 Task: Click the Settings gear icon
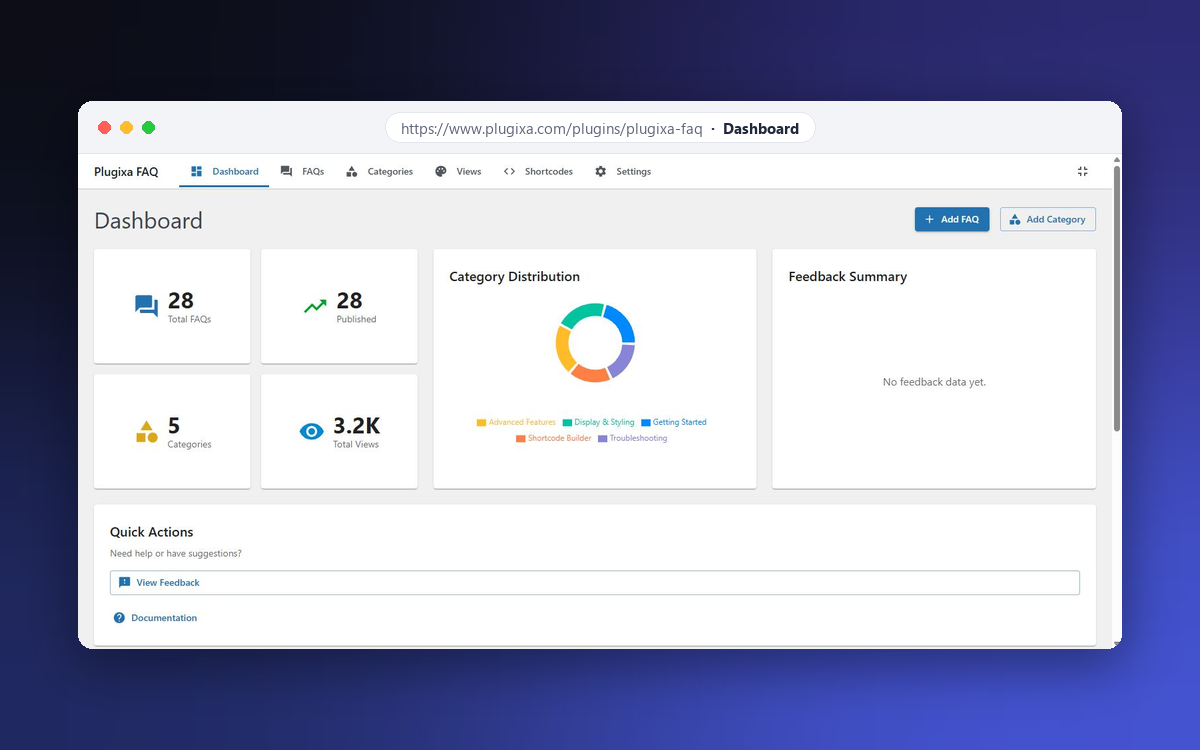coord(601,171)
